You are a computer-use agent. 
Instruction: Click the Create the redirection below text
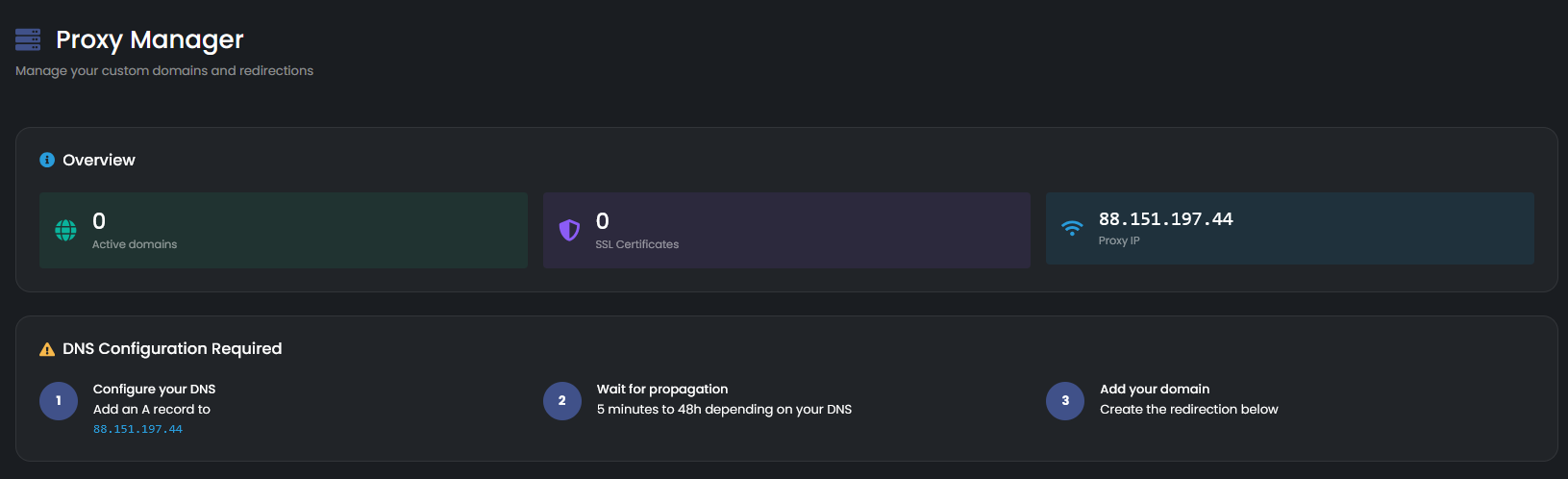tap(1189, 409)
